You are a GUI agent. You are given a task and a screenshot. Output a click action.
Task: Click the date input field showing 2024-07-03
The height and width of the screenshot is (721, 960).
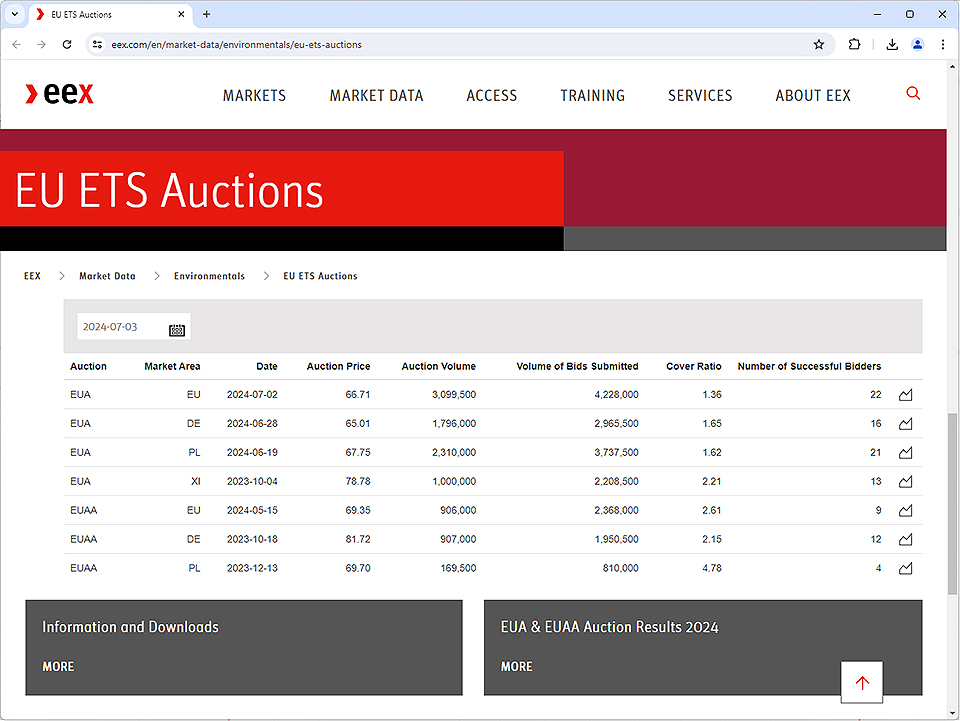[120, 327]
